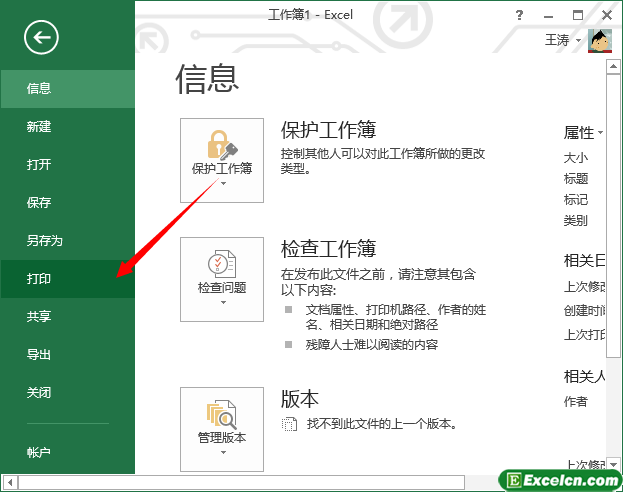Image resolution: width=623 pixels, height=492 pixels.
Task: Click the horizontal scrollbar left arrow
Action: (x=10, y=483)
